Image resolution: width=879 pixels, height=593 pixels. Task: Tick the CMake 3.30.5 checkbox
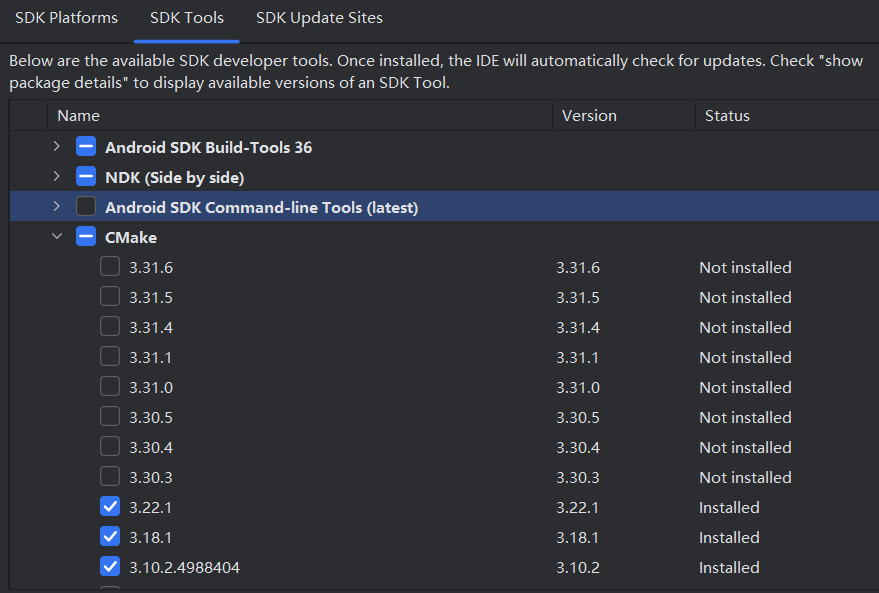click(110, 416)
